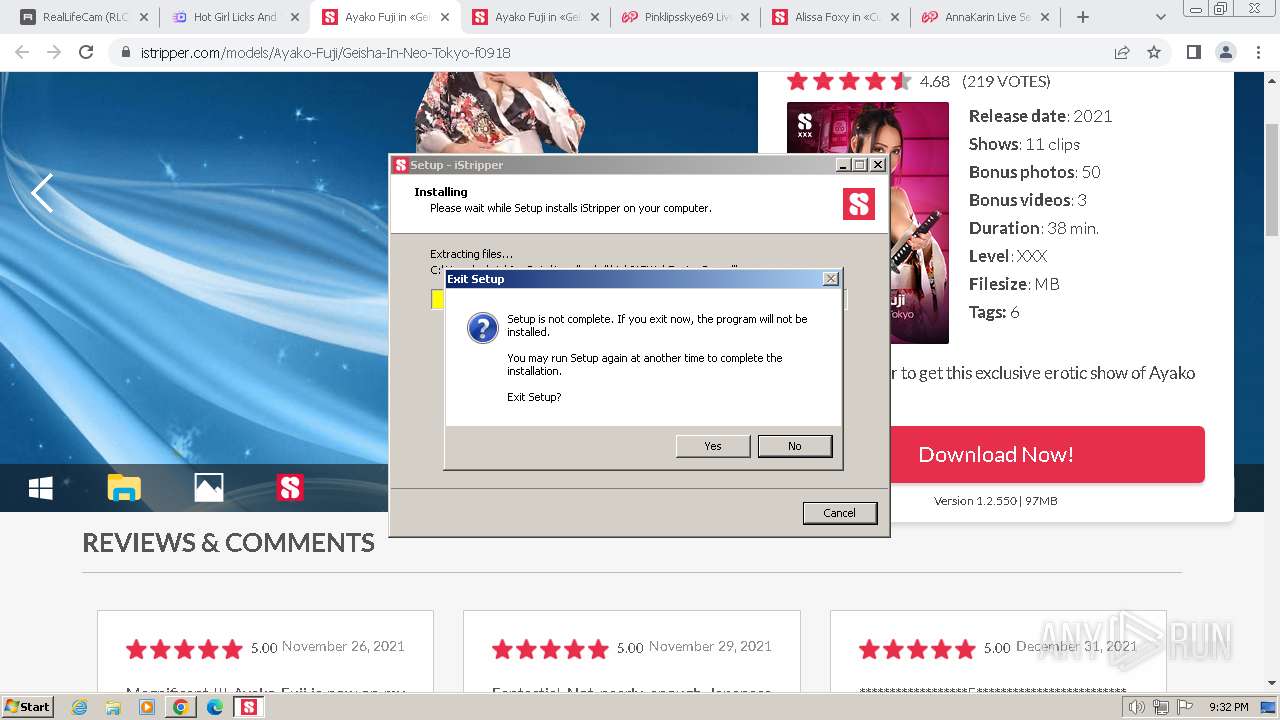The image size is (1280, 720).
Task: Open a new browser tab
Action: (x=1083, y=17)
